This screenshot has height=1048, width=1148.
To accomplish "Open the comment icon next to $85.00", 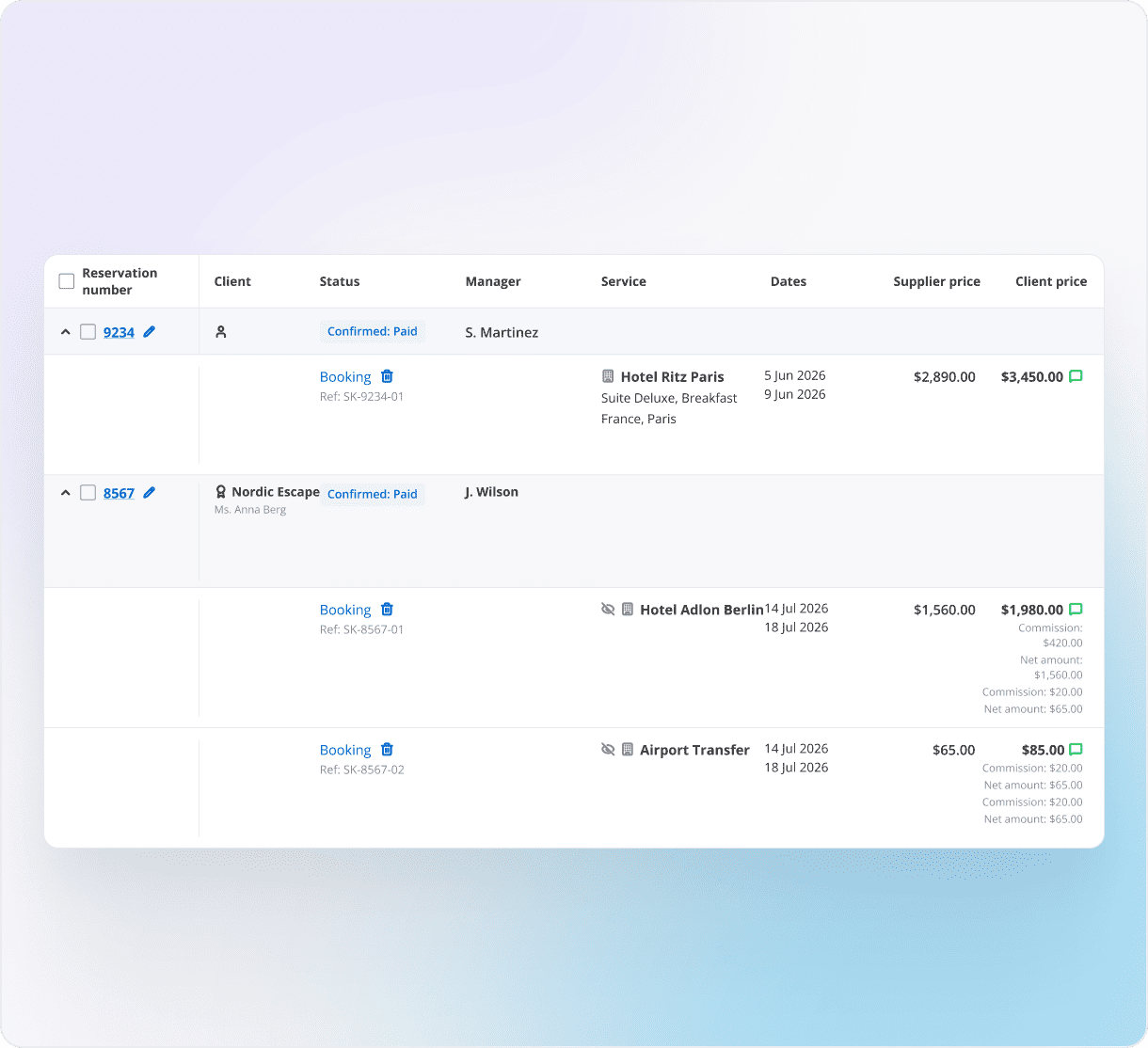I will [1076, 750].
